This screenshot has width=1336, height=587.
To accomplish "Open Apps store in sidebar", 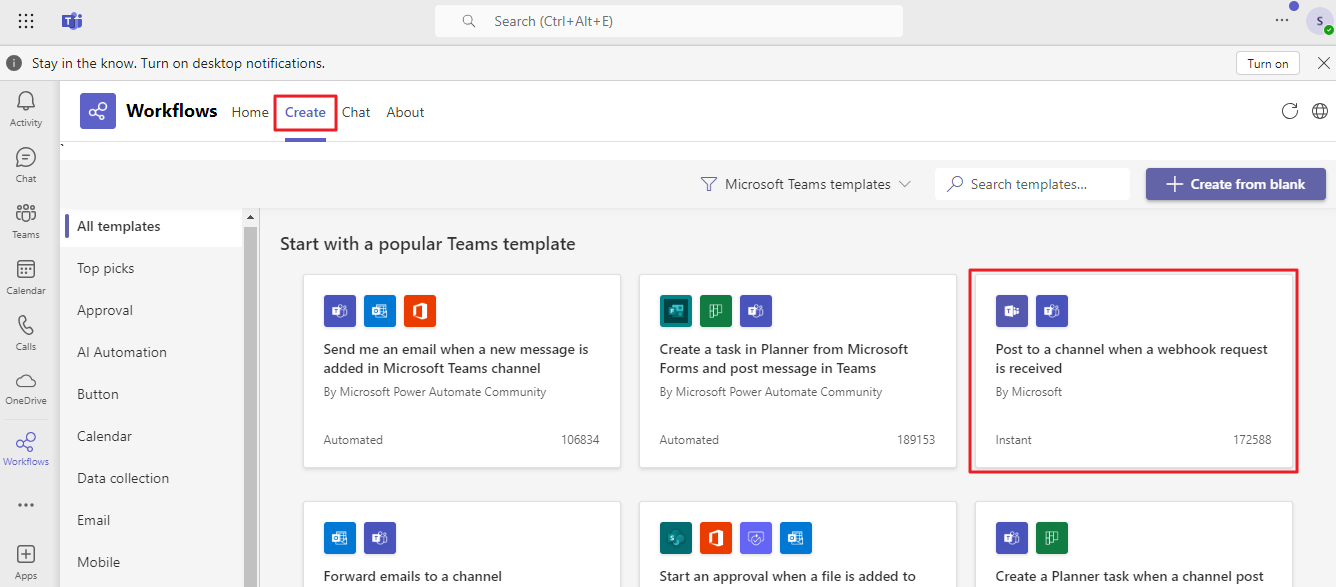I will tap(26, 562).
